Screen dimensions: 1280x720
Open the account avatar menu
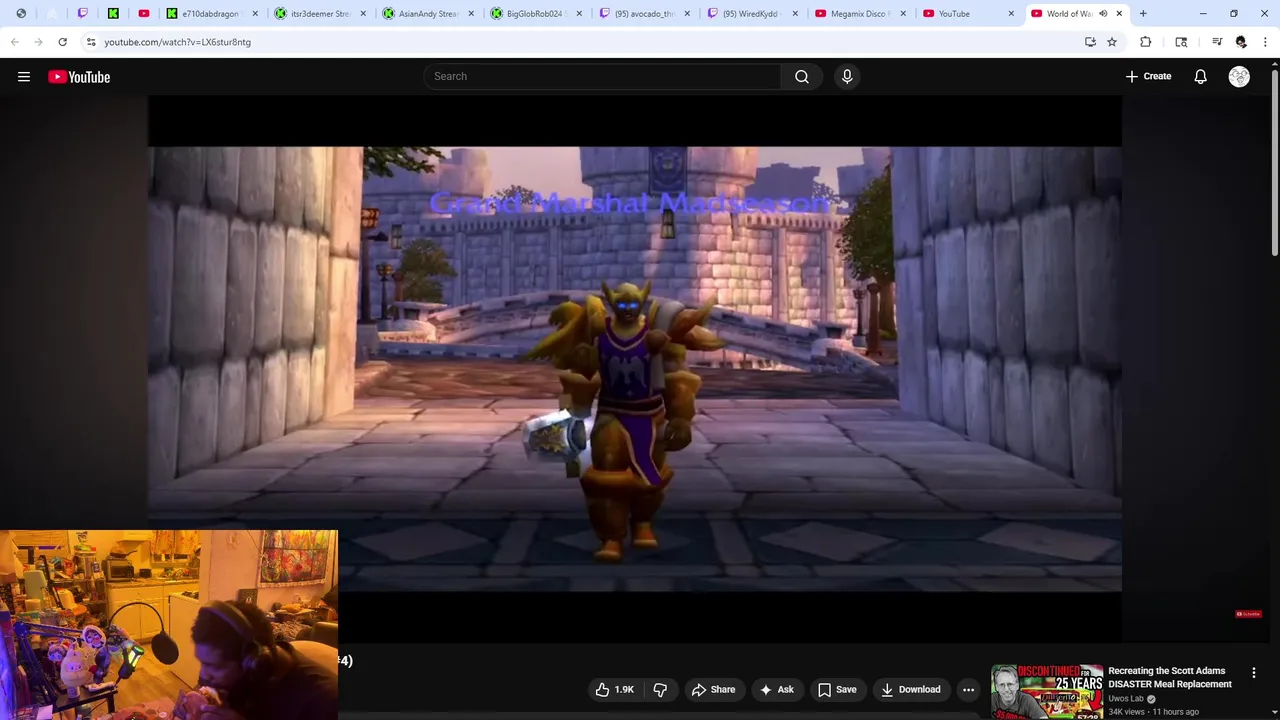(x=1239, y=77)
